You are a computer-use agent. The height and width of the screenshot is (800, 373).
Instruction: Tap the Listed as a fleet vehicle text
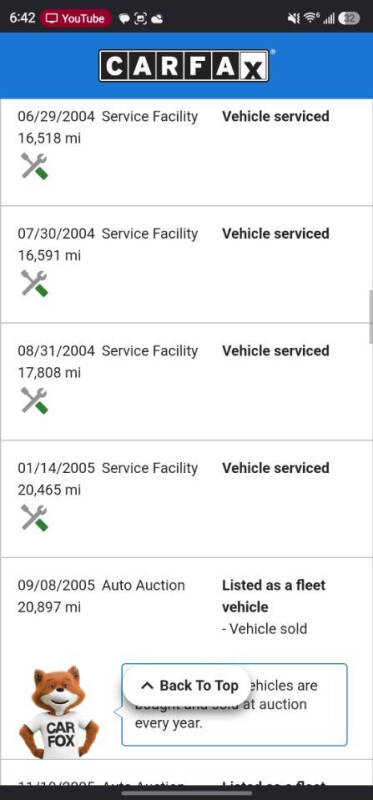pos(273,596)
